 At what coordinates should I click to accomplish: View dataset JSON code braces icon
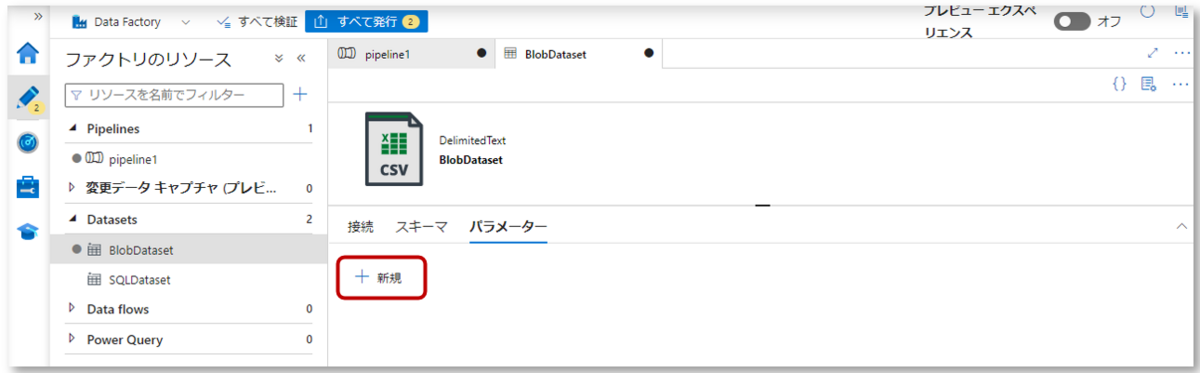click(1119, 83)
